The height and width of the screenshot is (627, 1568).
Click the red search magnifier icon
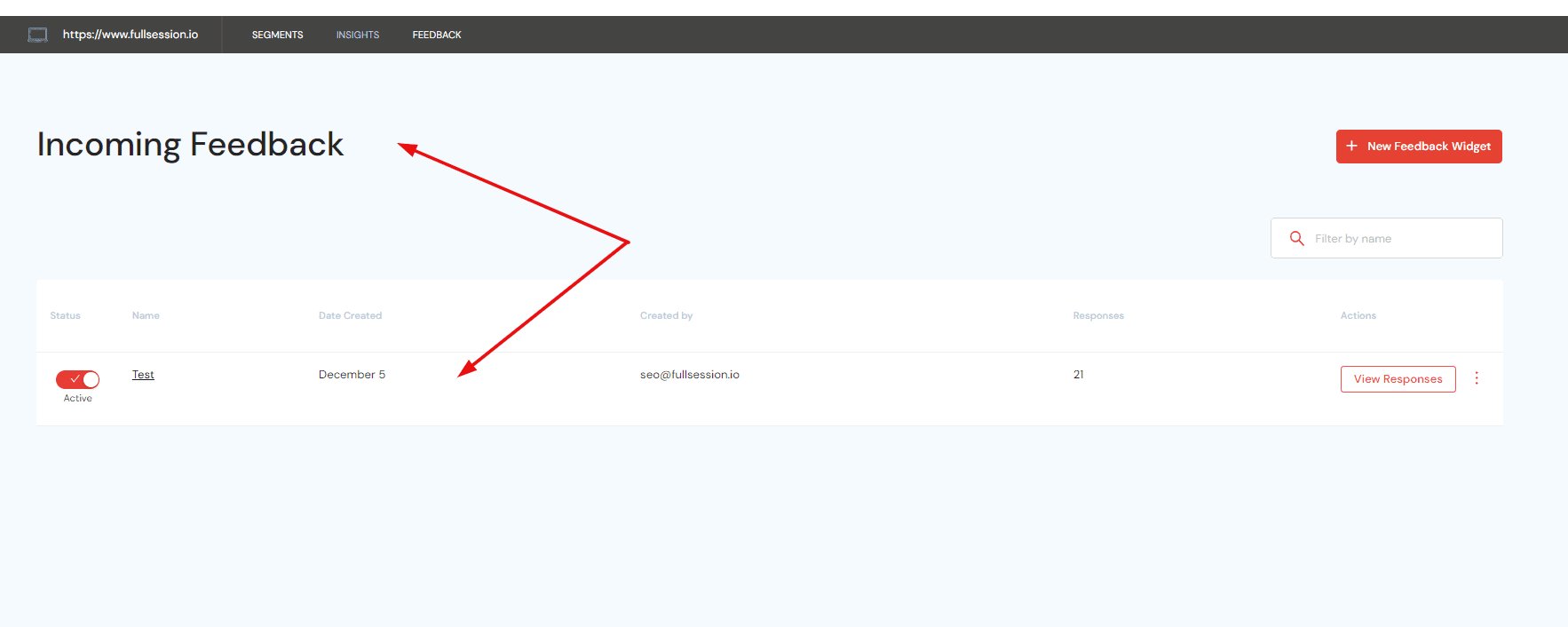point(1296,238)
